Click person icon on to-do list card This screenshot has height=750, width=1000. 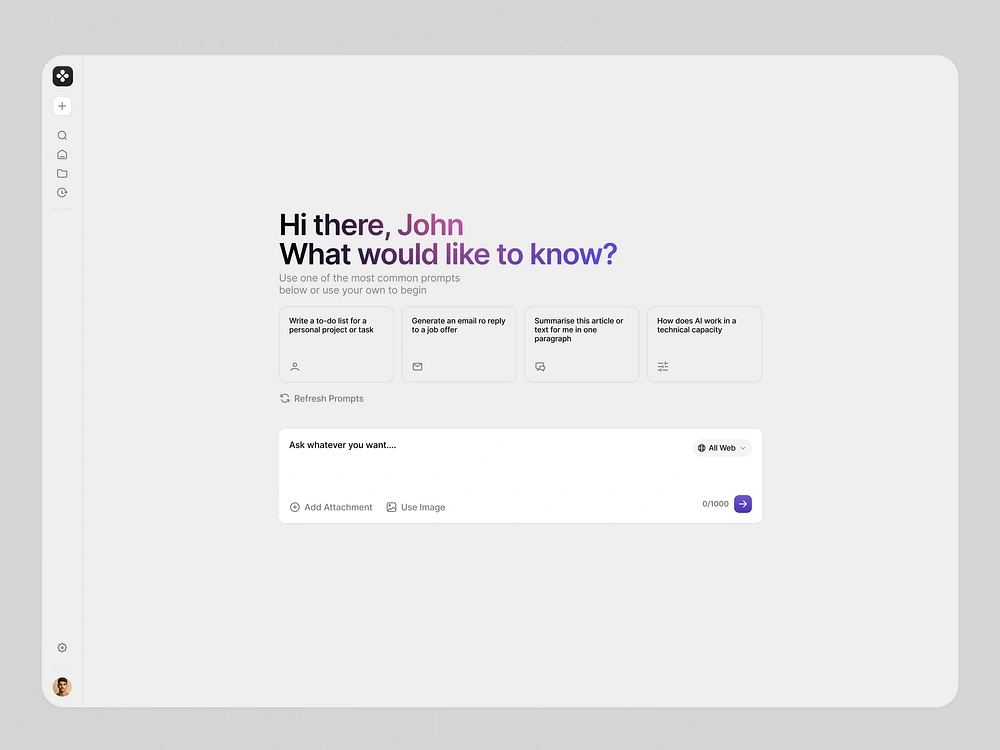tap(295, 367)
